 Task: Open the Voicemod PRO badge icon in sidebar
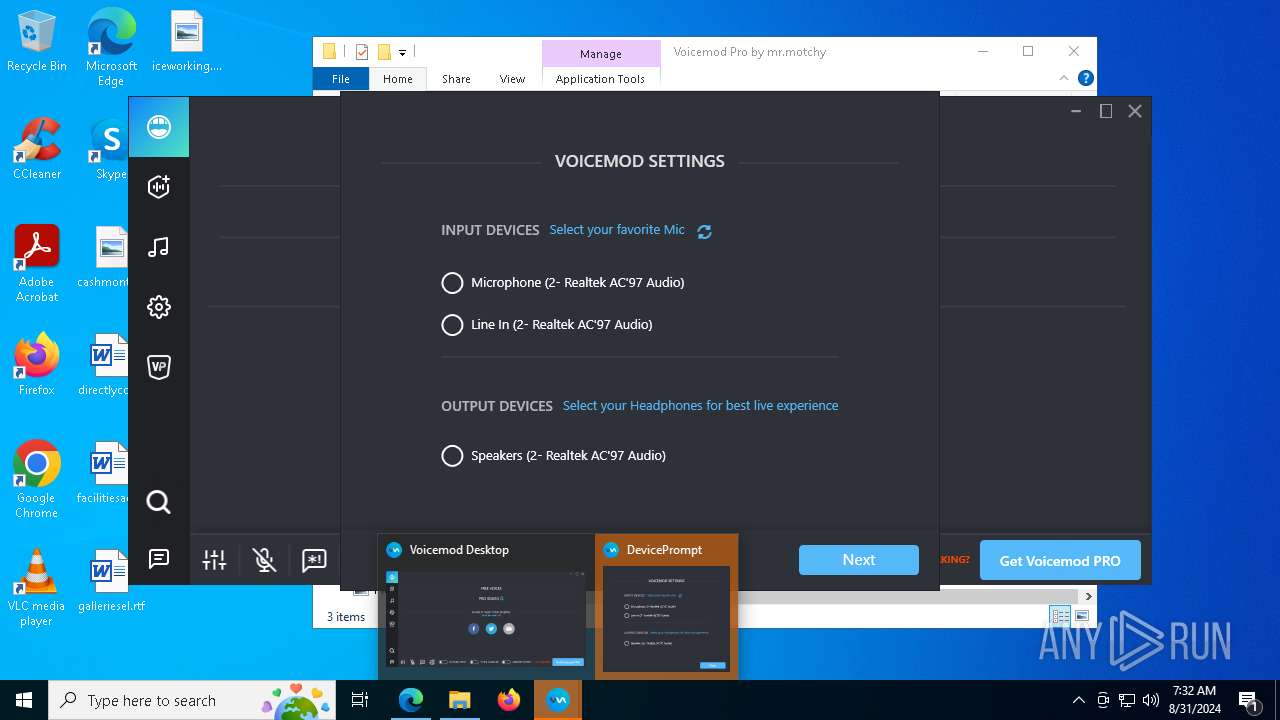pos(159,367)
